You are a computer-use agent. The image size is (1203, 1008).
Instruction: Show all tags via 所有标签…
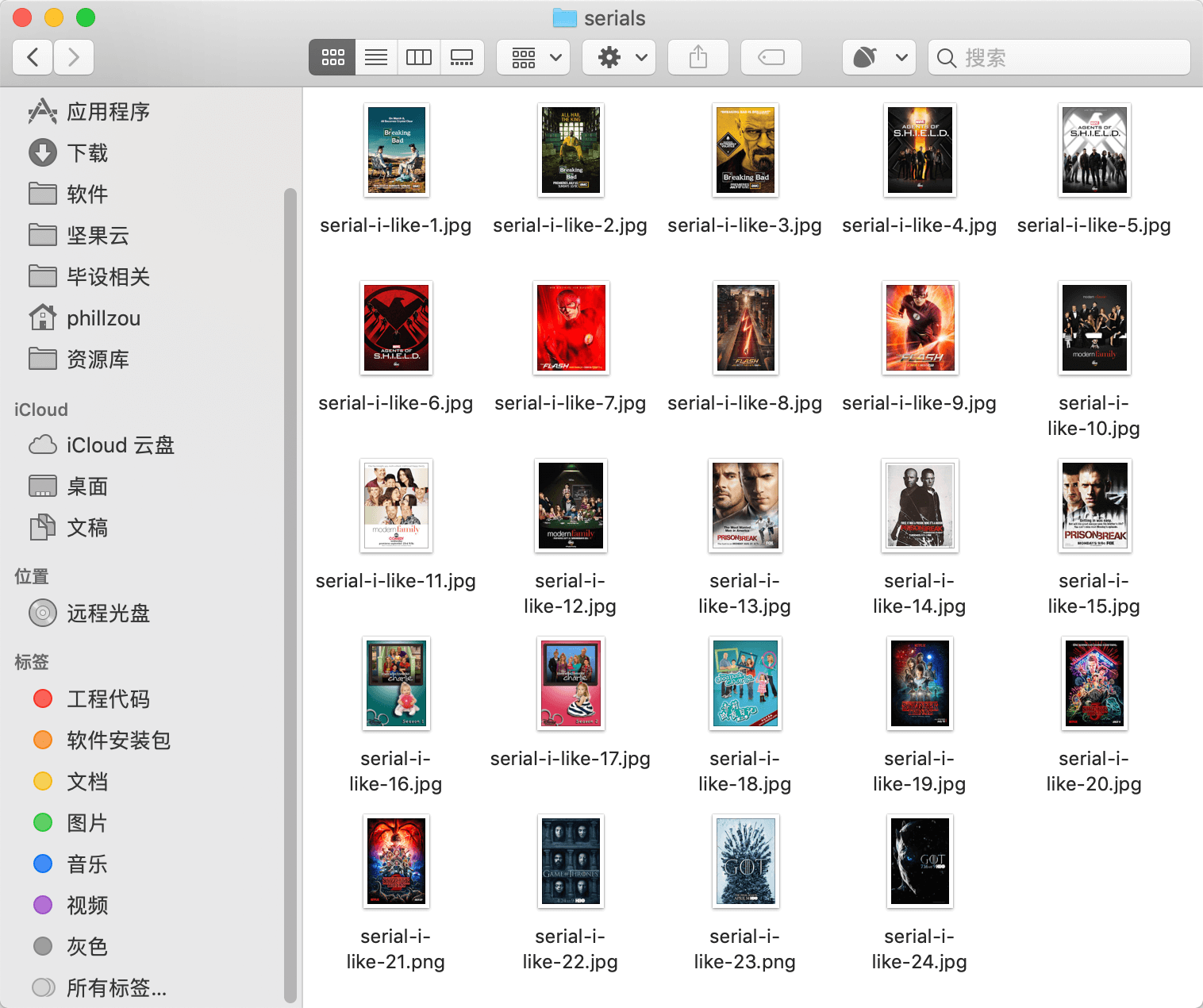pos(99,988)
